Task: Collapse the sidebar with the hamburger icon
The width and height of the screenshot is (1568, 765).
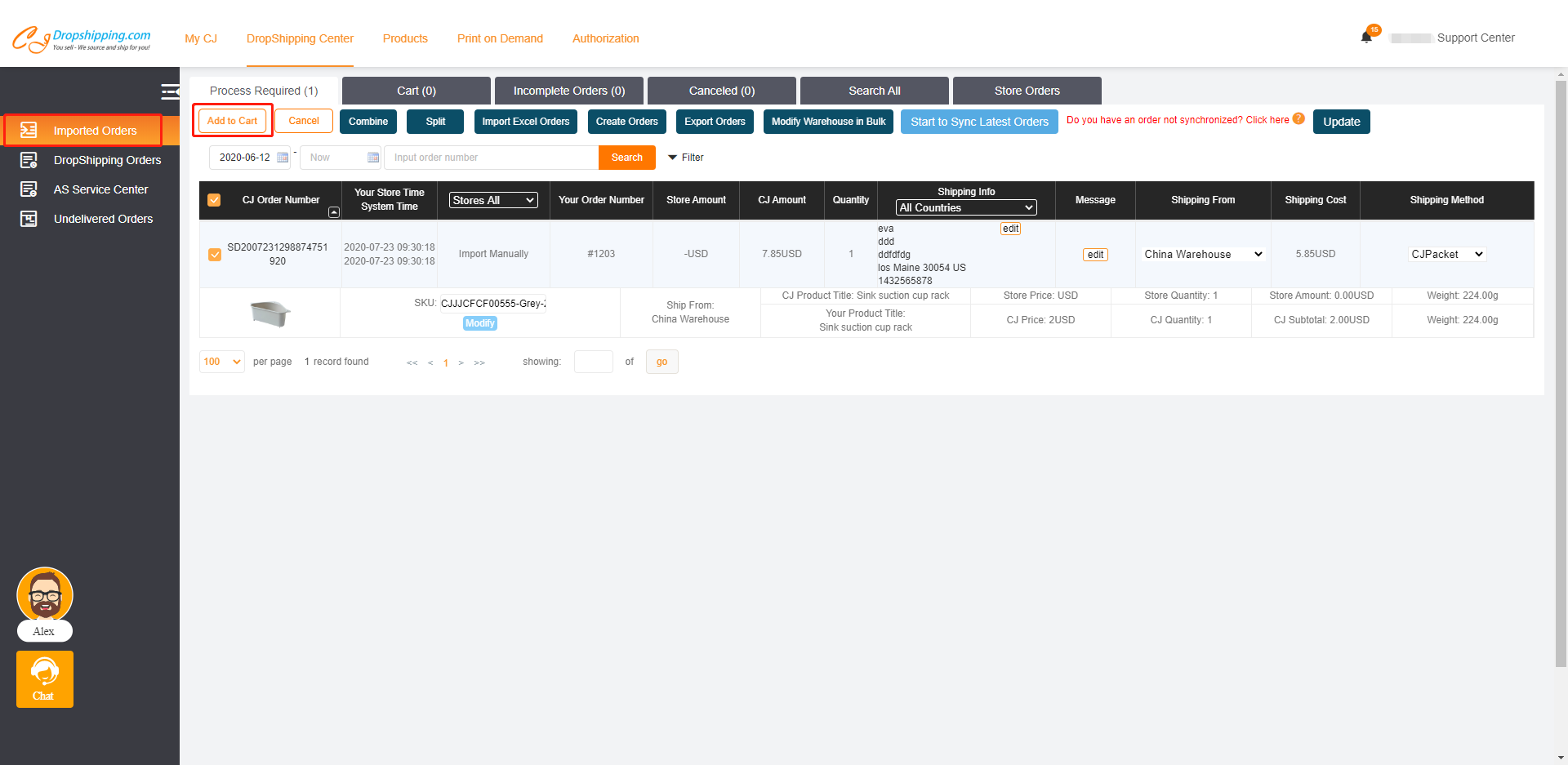Action: click(170, 92)
